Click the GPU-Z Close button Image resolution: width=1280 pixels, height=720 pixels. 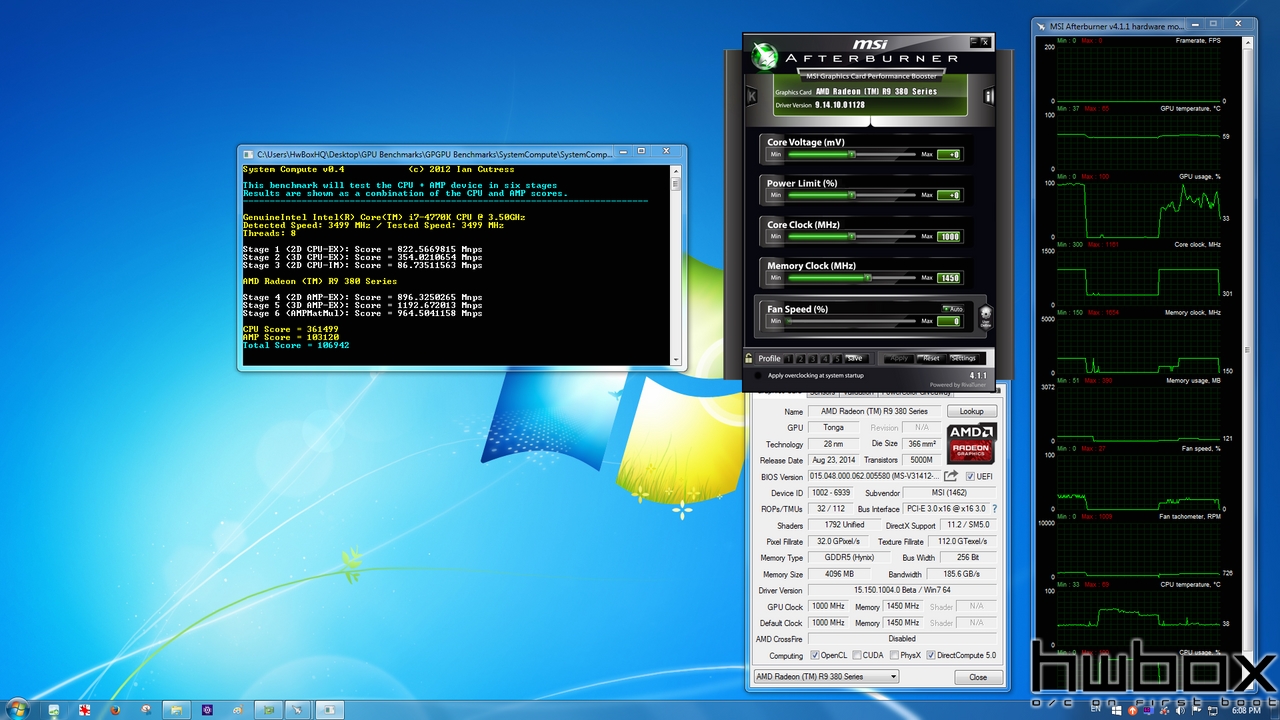pos(978,677)
